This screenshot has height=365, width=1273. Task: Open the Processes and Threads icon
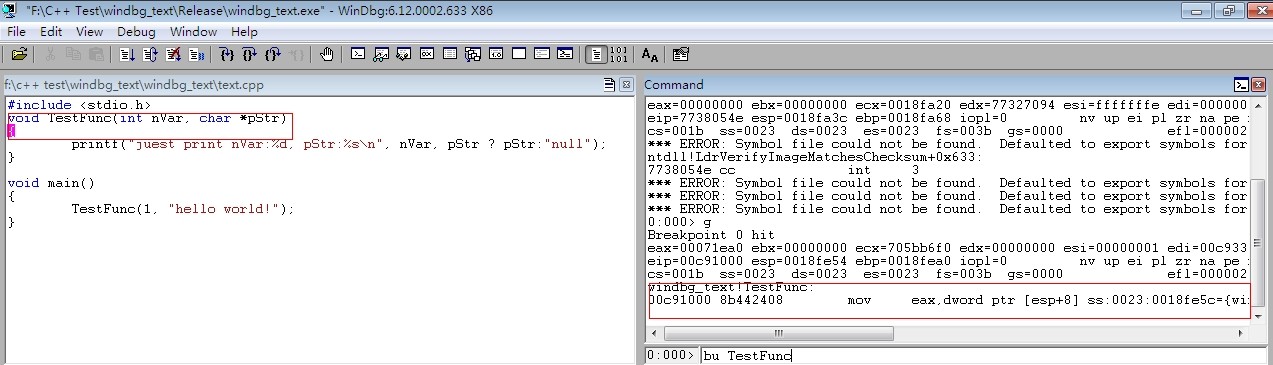(542, 53)
